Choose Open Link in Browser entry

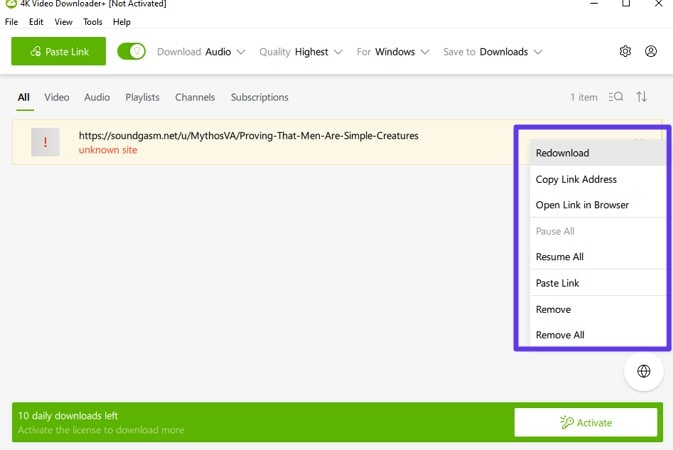(x=597, y=205)
